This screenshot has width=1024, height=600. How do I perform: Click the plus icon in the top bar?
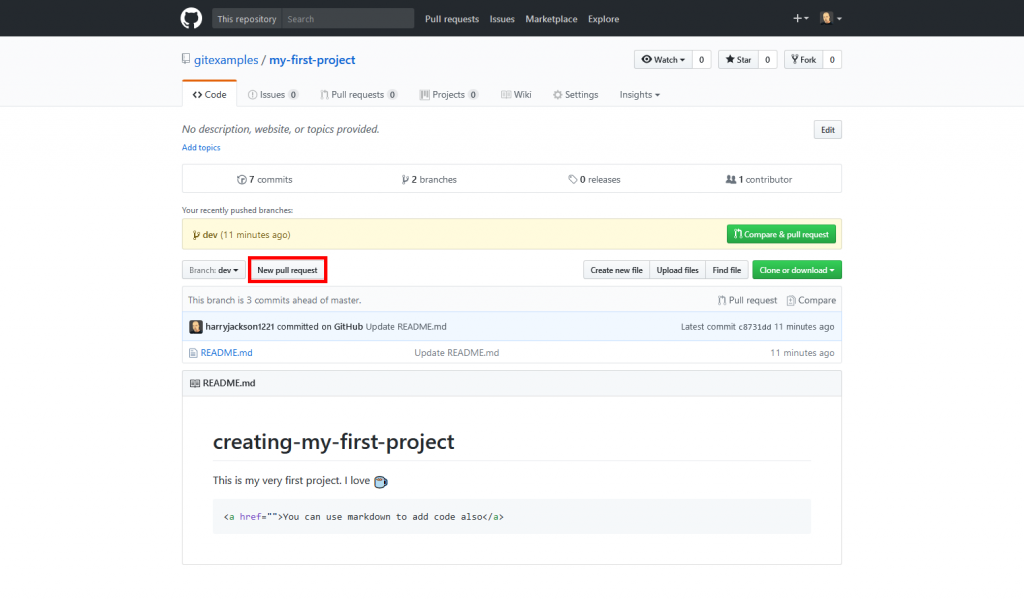tap(795, 18)
